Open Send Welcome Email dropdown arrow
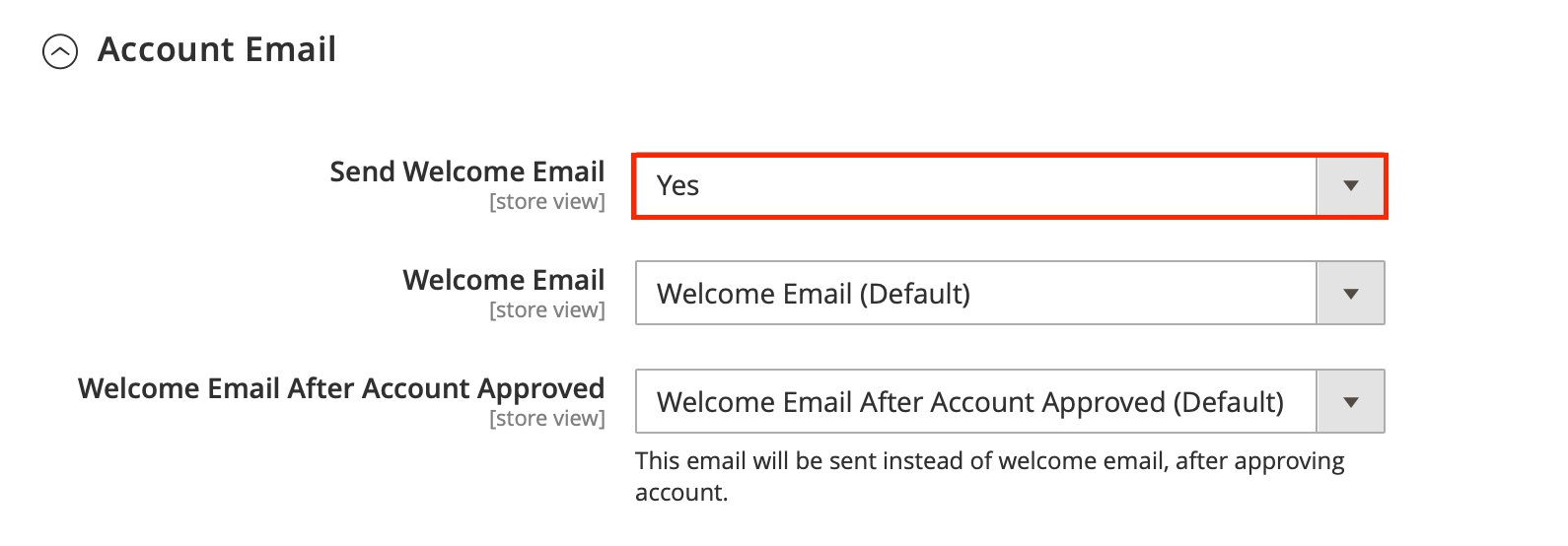The width and height of the screenshot is (1568, 546). tap(1351, 185)
